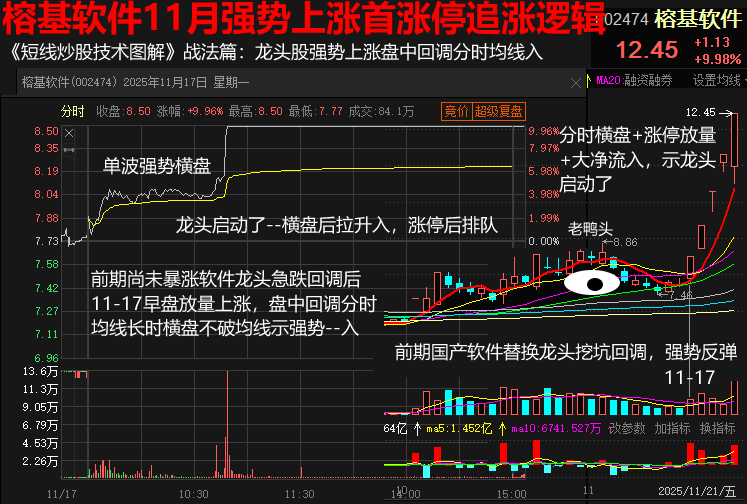Click the ma10:6741.527万 volume average value

tap(556, 429)
